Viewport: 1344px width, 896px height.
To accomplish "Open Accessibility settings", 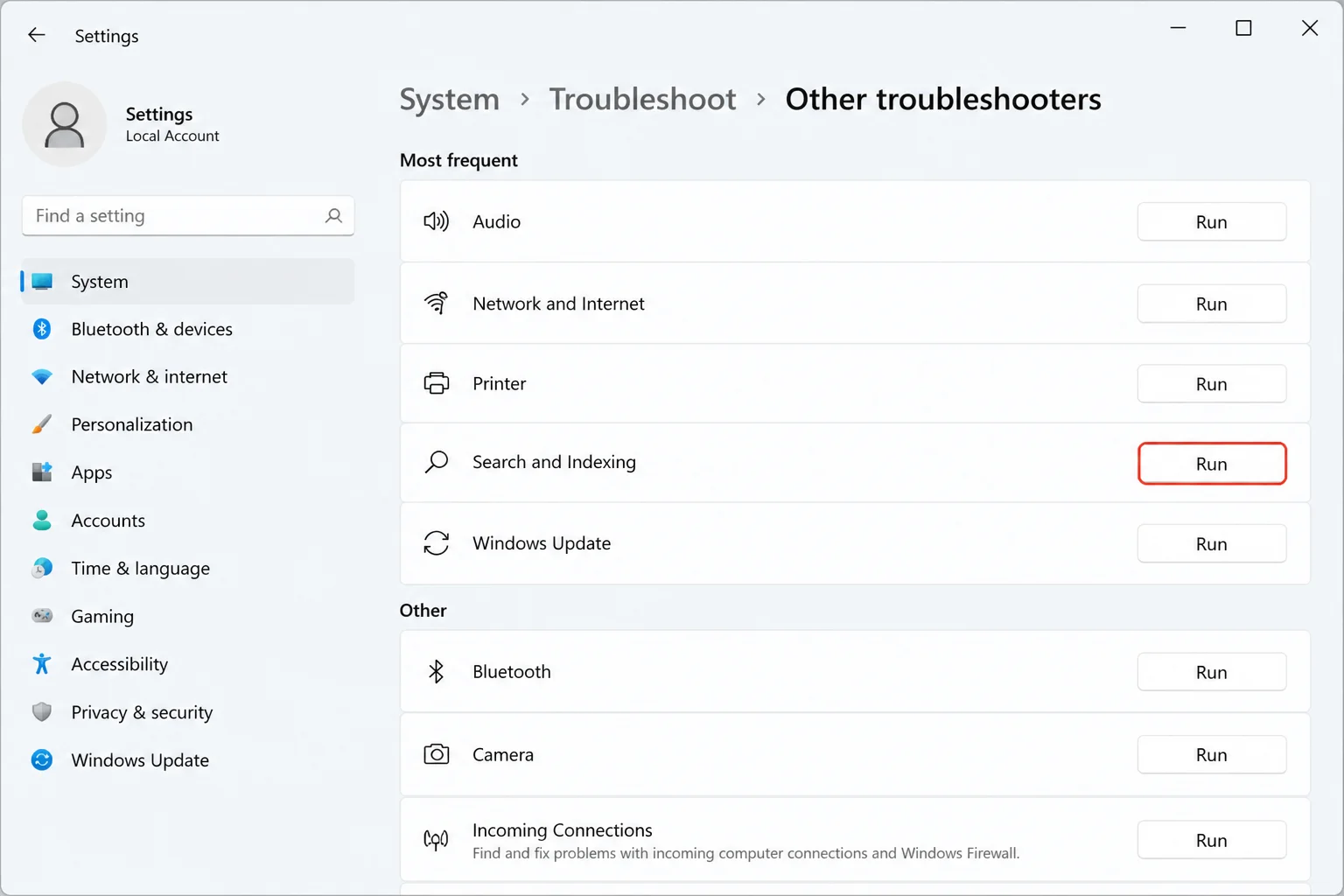I will click(188, 664).
